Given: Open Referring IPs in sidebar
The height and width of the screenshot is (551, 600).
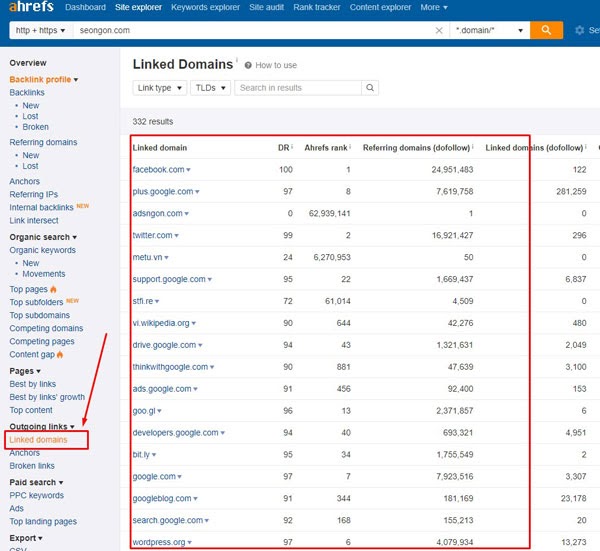Looking at the screenshot, I should click(x=34, y=194).
